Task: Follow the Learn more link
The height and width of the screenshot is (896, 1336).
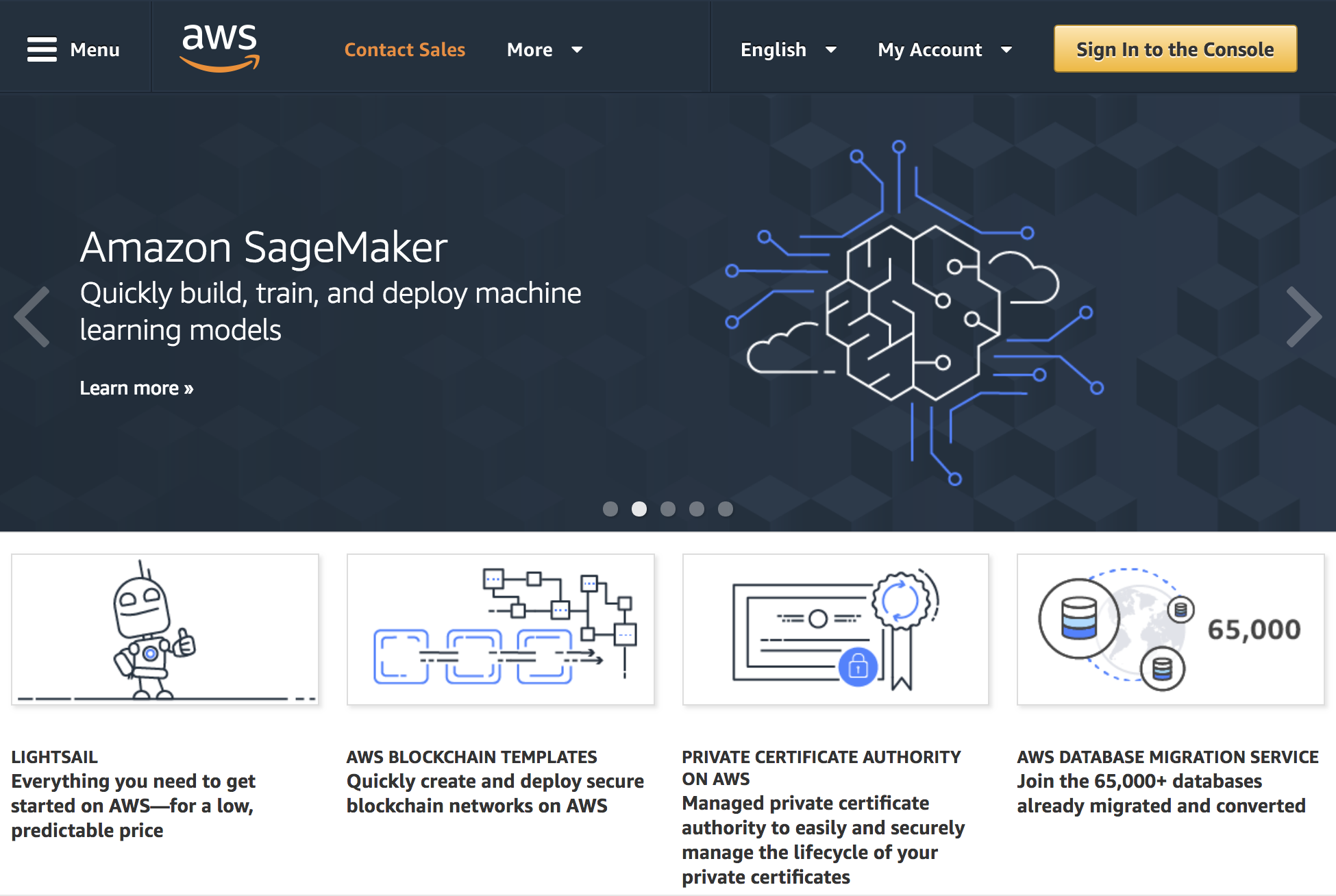Action: coord(136,388)
